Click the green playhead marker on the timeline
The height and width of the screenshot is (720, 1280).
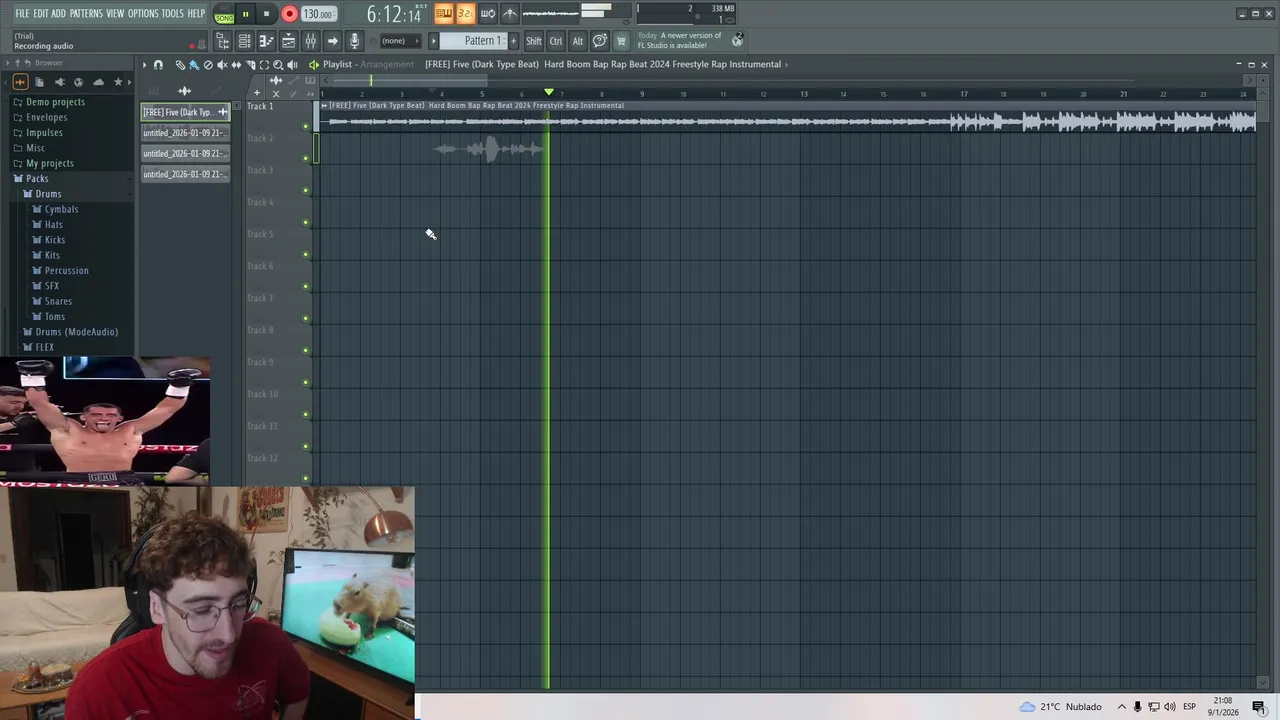click(x=548, y=92)
